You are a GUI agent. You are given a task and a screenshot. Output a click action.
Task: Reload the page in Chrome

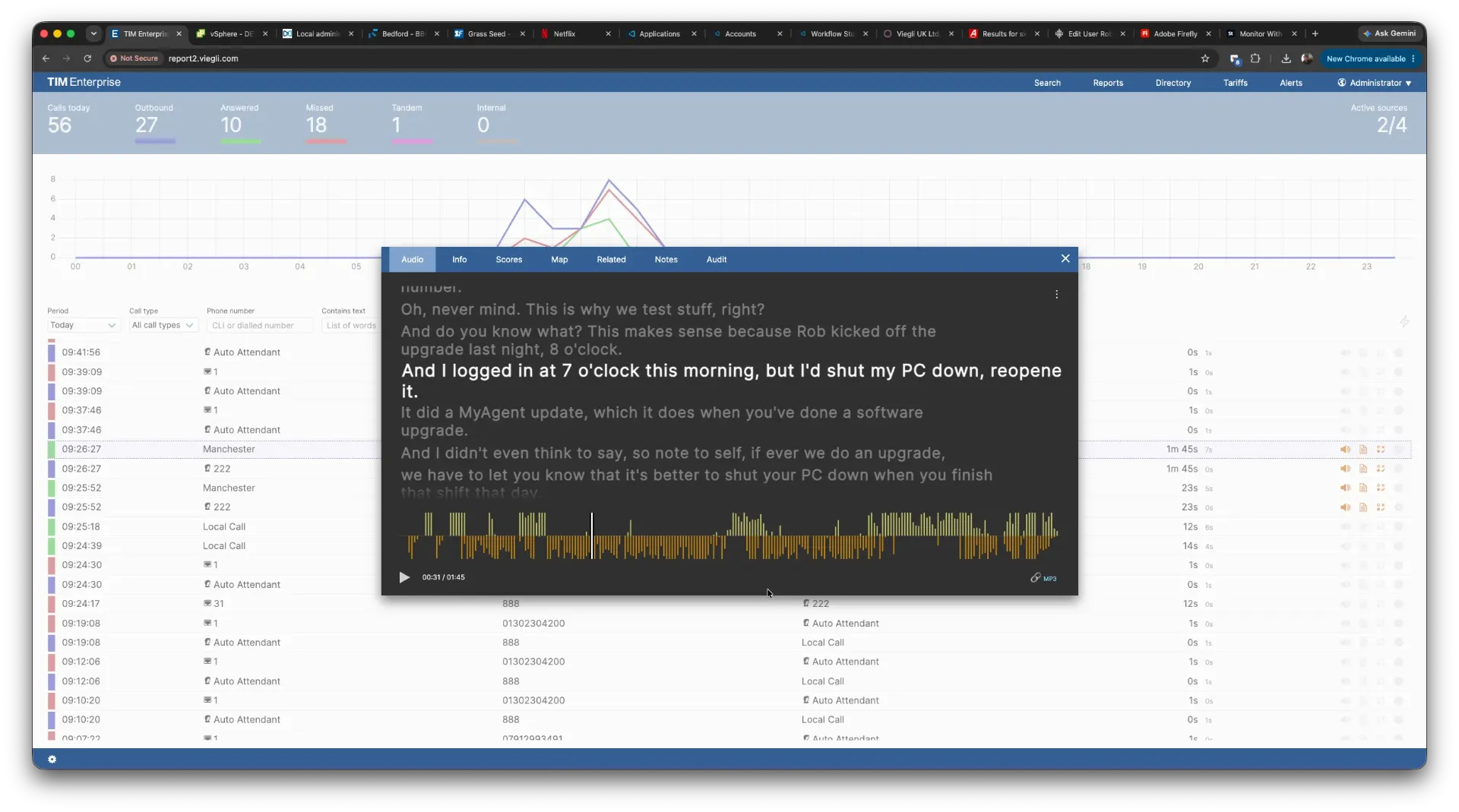87,58
